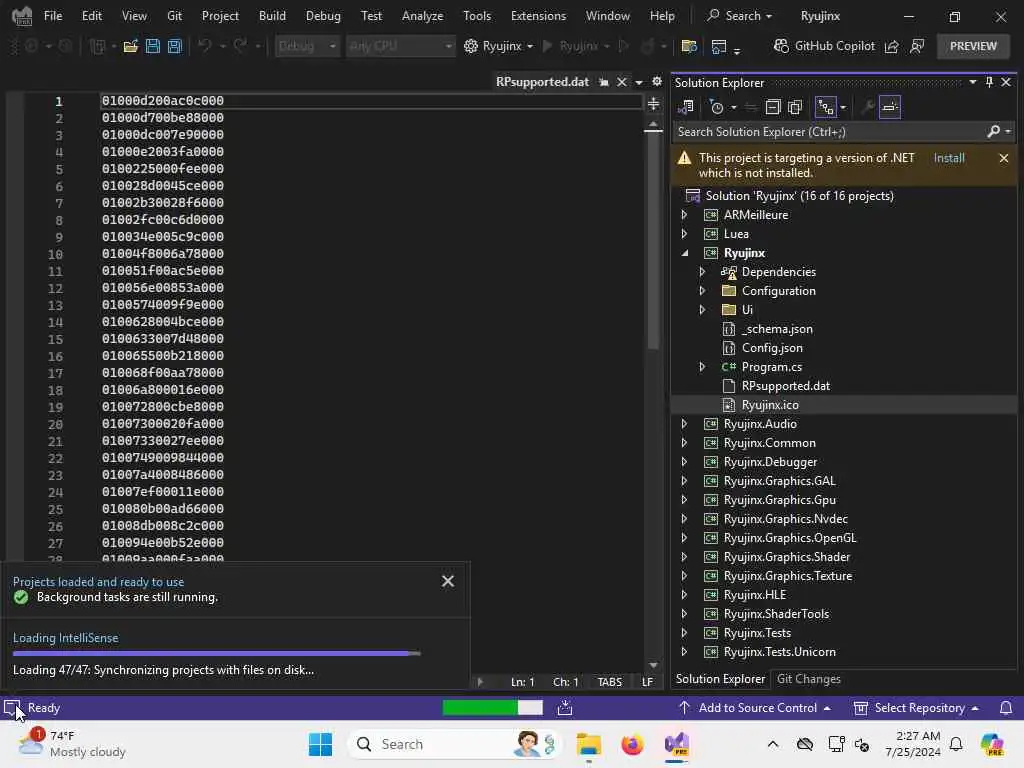Click the editor tab settings gear icon

[x=657, y=82]
